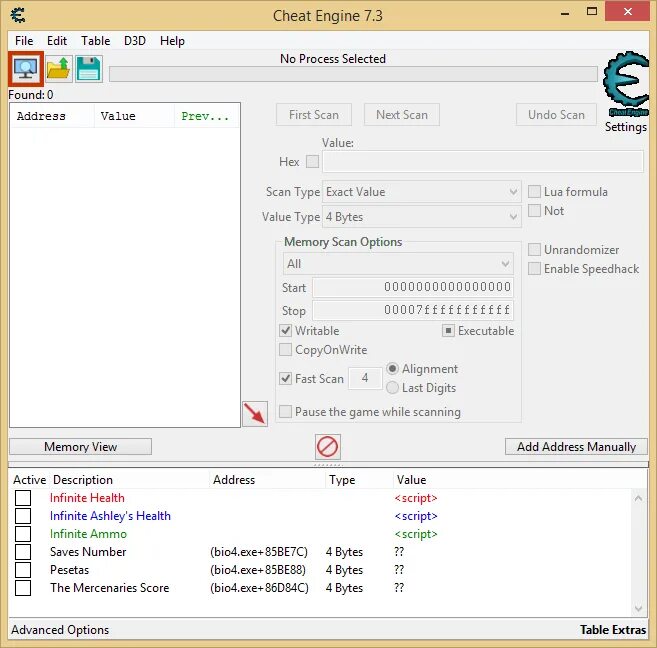Enable the Lua formula checkbox
The image size is (657, 648).
[x=534, y=191]
